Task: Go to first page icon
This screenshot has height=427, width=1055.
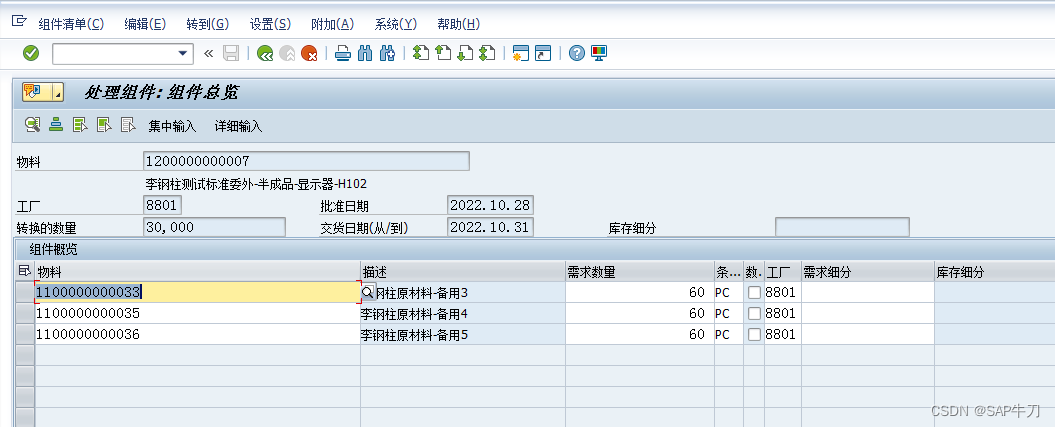Action: [421, 53]
